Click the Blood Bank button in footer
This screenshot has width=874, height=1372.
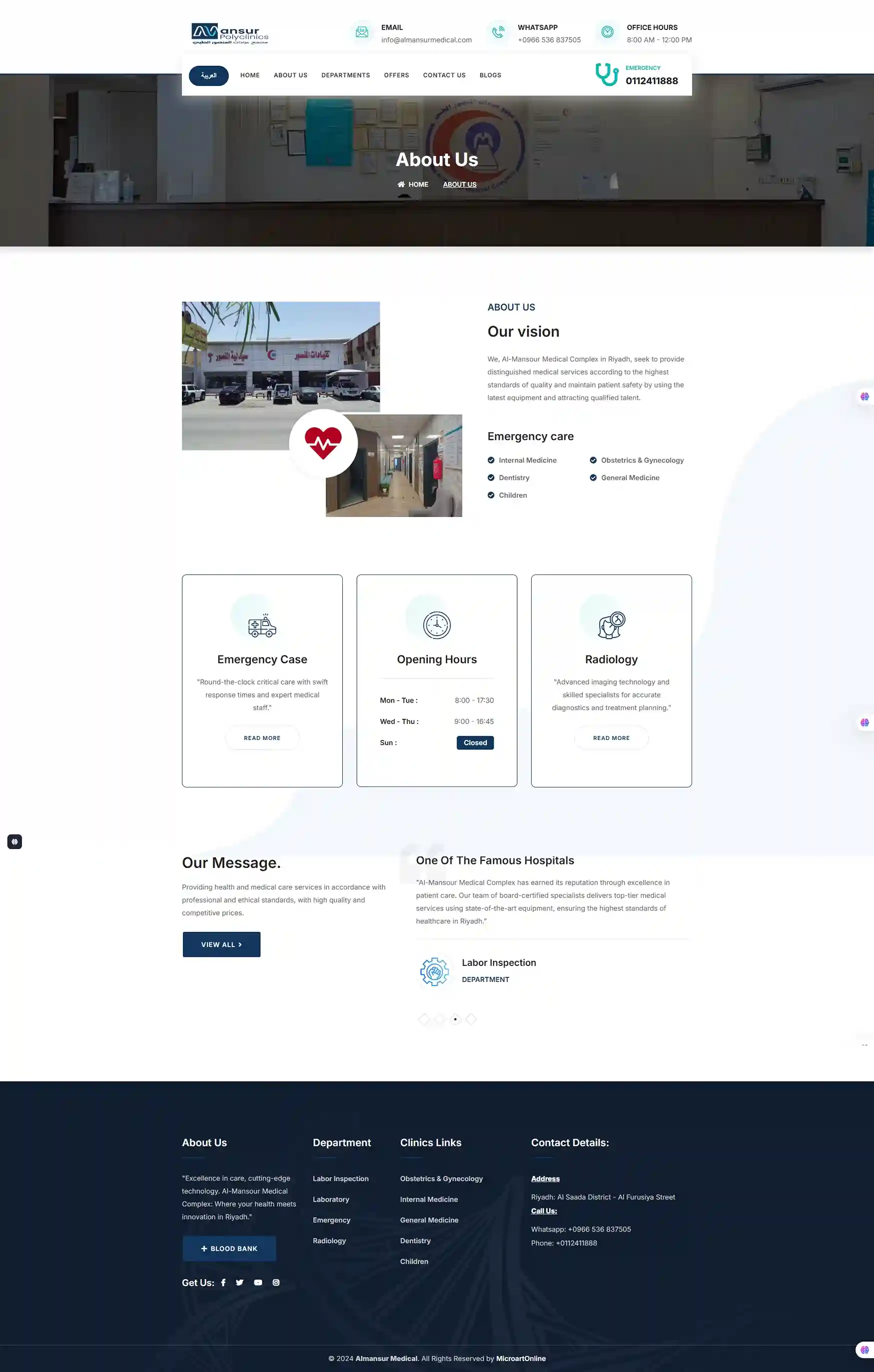(229, 1248)
